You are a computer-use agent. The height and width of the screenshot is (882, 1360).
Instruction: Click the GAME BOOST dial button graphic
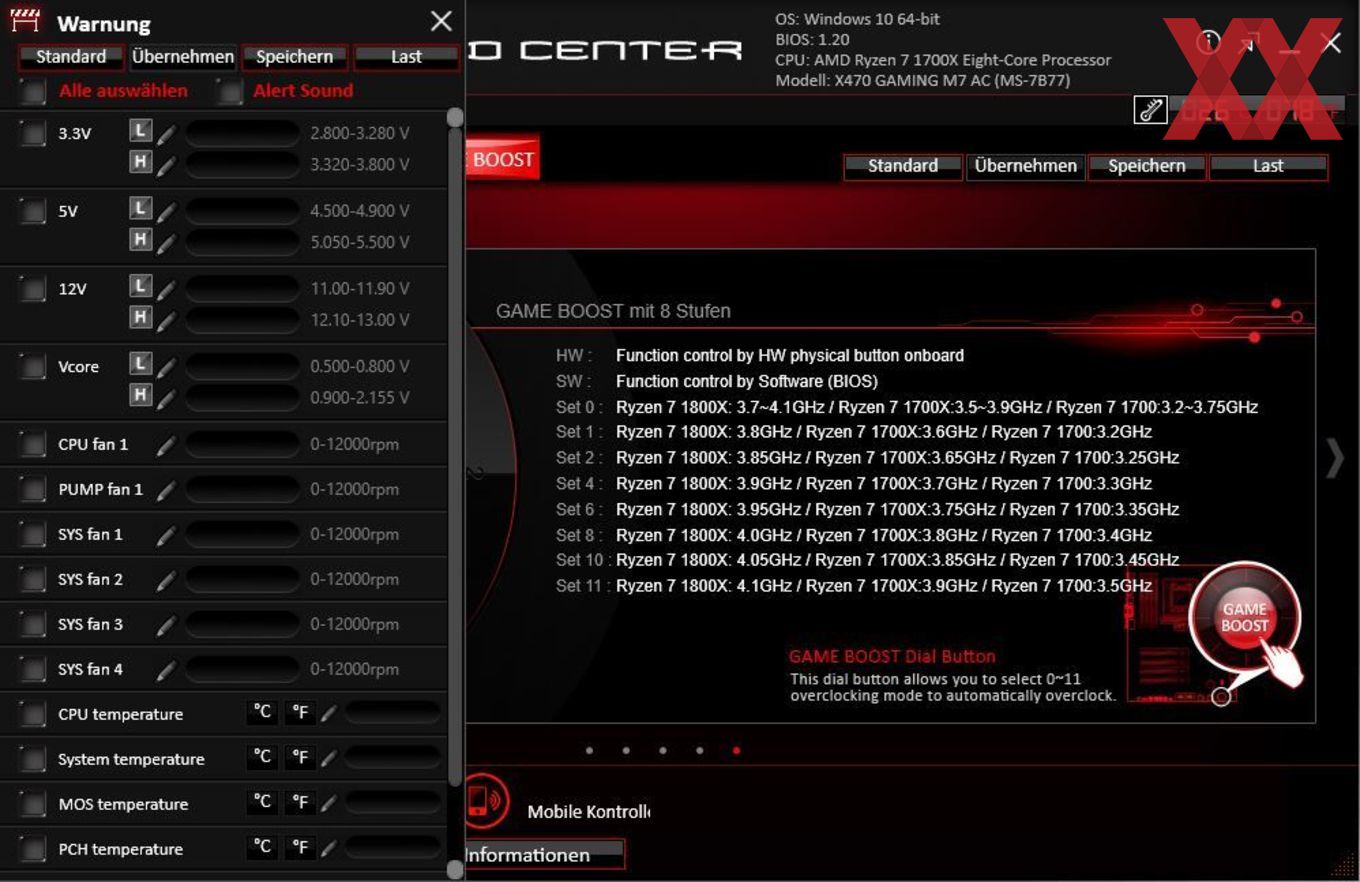click(x=1245, y=617)
